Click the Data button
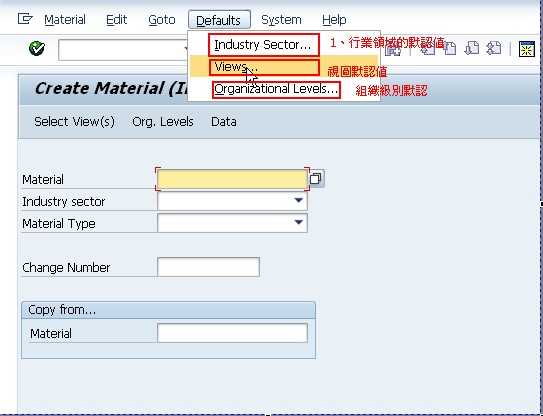This screenshot has width=543, height=416. 224,122
